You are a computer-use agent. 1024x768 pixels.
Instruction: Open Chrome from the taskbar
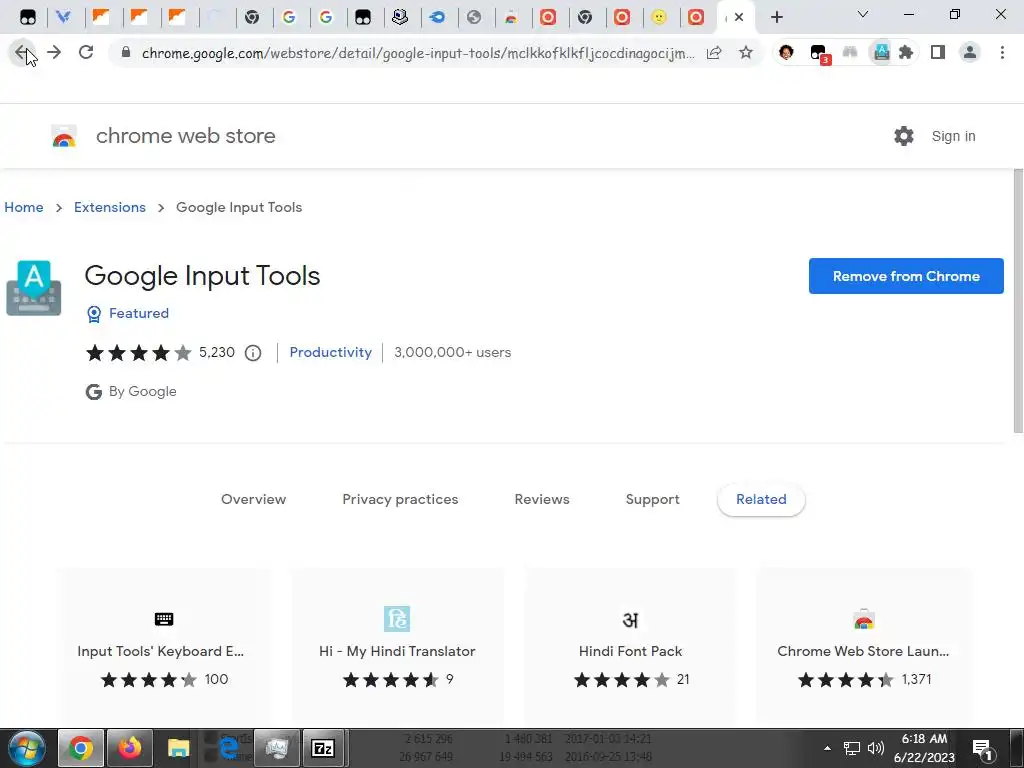pyautogui.click(x=81, y=748)
